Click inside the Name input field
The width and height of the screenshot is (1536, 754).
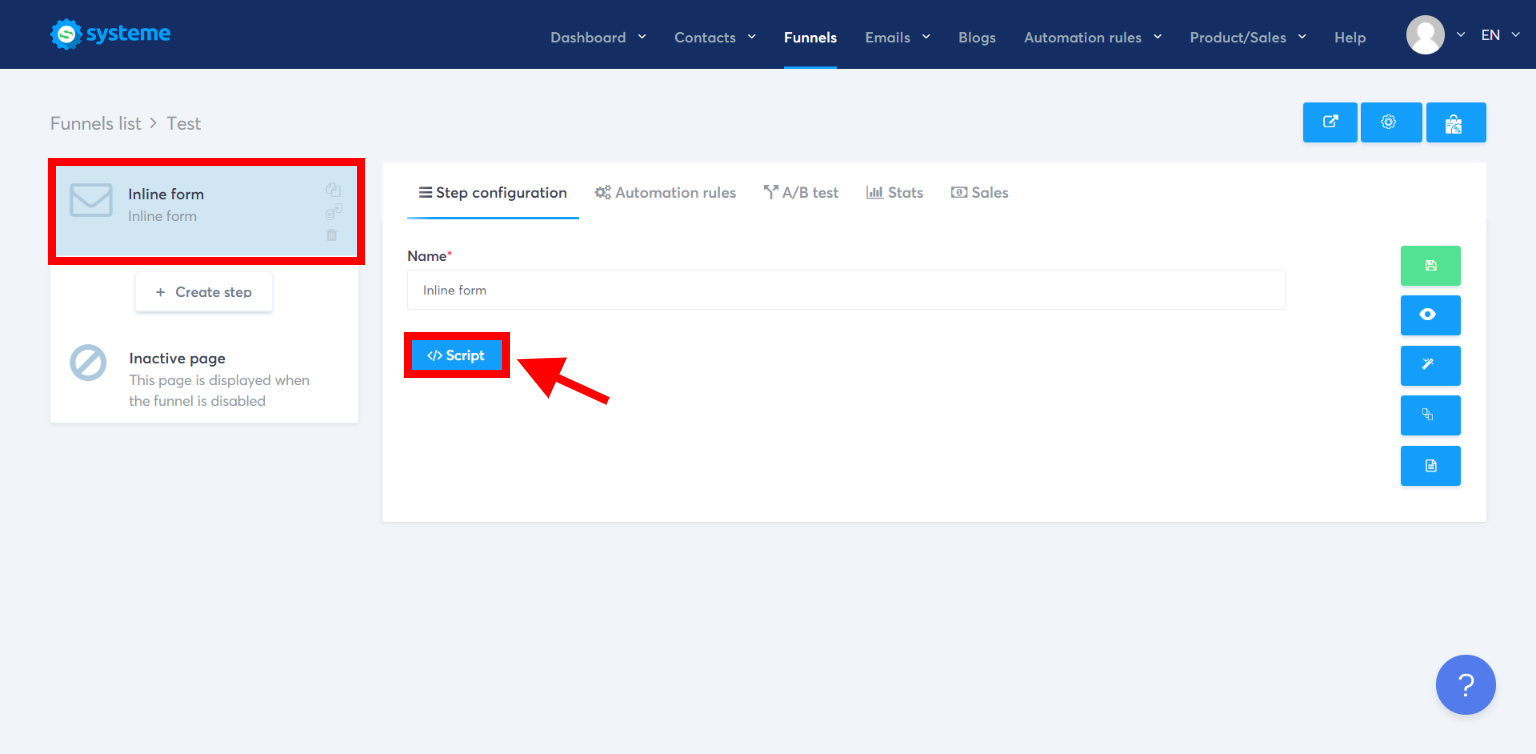(846, 290)
